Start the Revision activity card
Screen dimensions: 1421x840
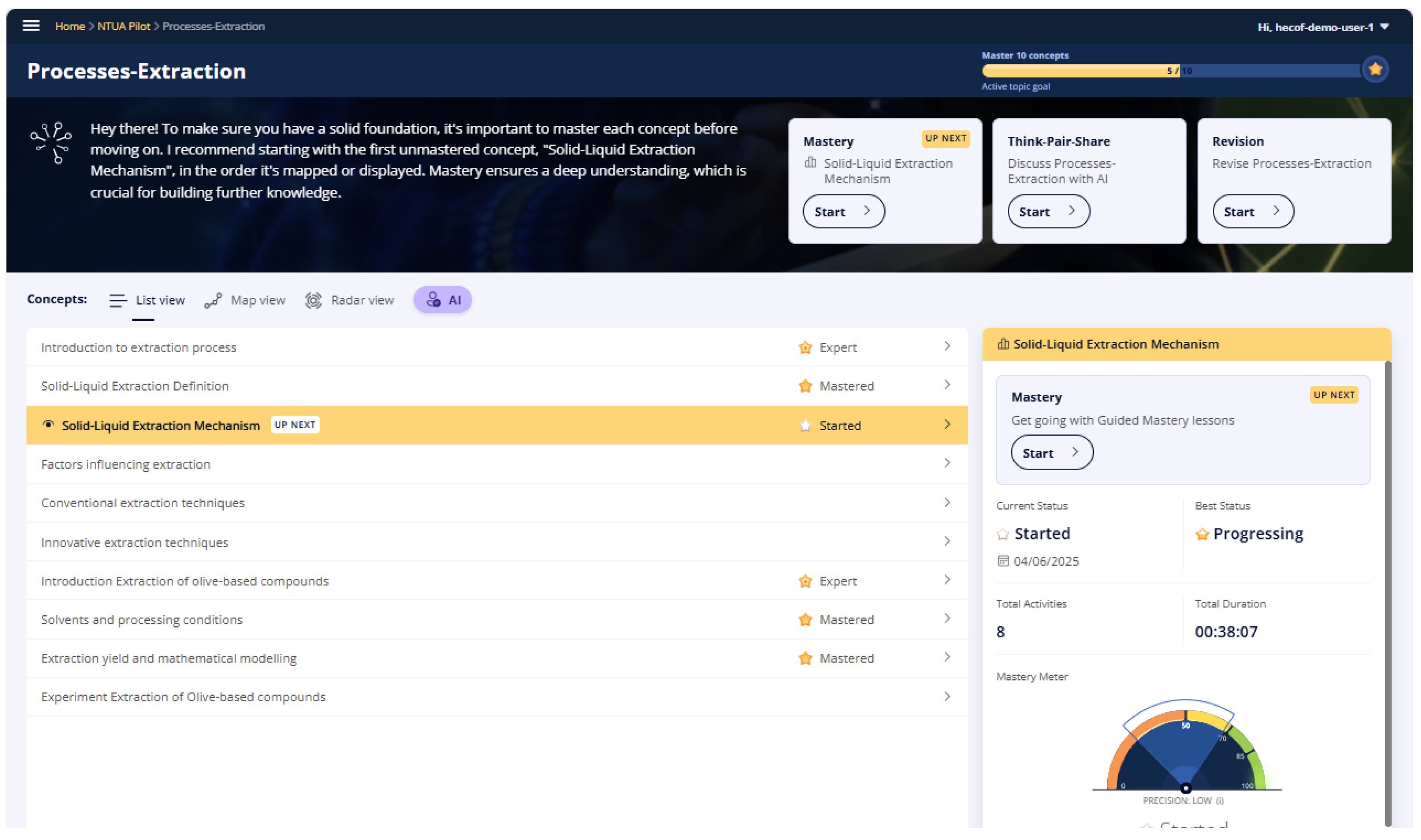(x=1253, y=212)
